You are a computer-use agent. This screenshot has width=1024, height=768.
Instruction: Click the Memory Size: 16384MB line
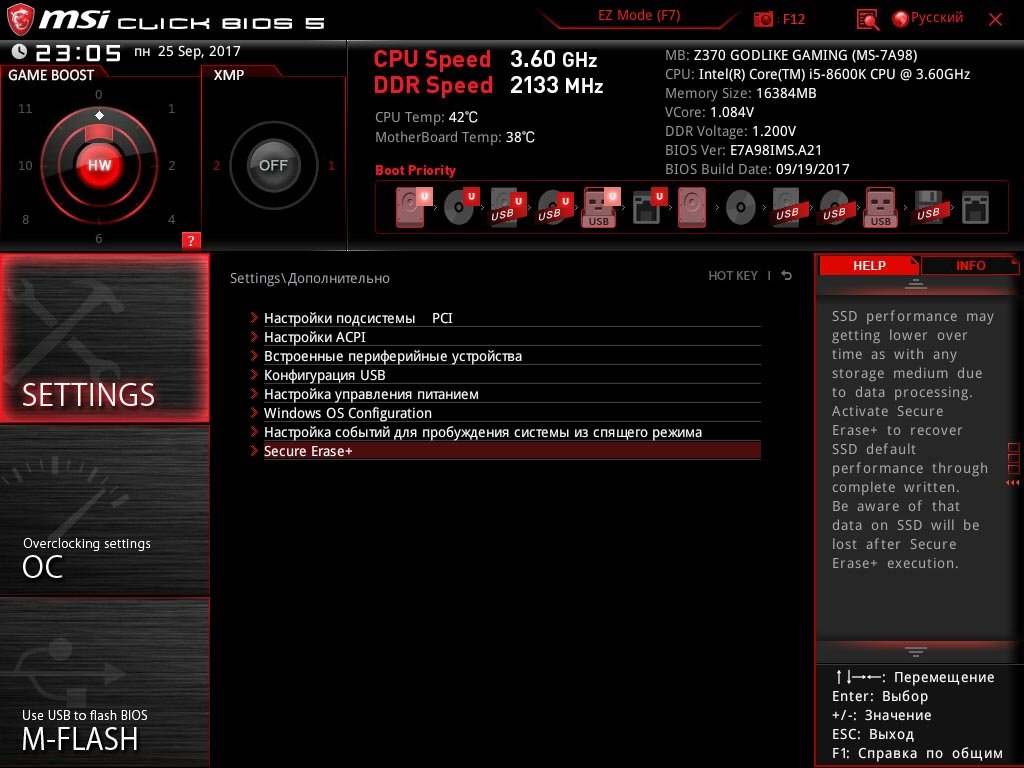[x=741, y=93]
